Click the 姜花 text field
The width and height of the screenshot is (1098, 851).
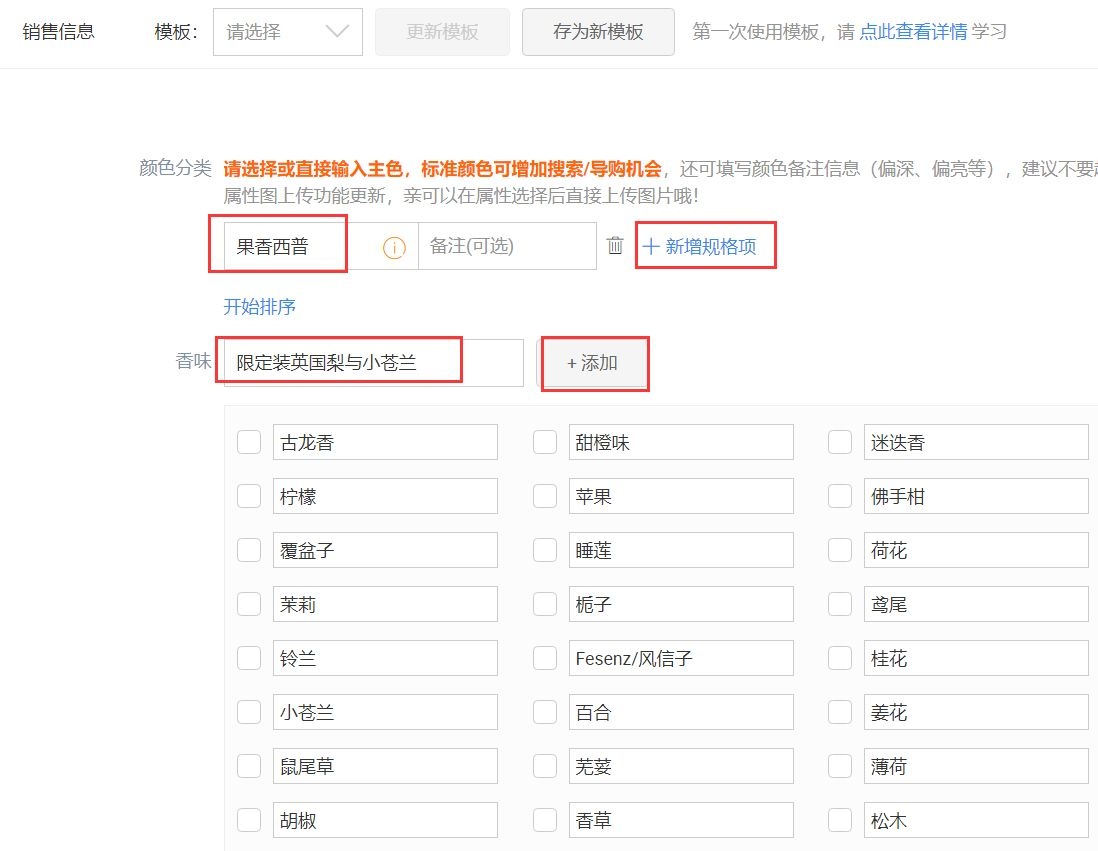tap(976, 712)
